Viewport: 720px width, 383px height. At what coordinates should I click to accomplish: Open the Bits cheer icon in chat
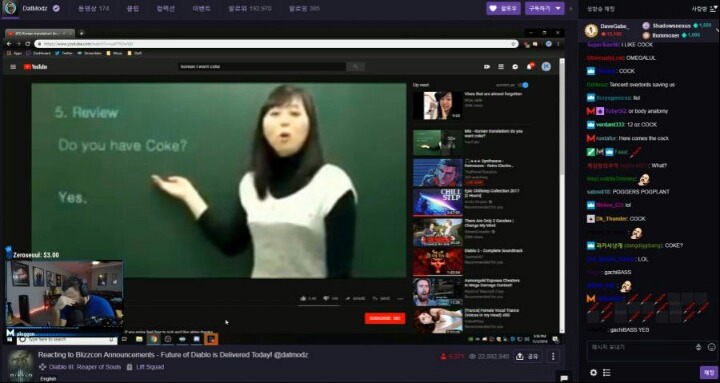[698, 347]
